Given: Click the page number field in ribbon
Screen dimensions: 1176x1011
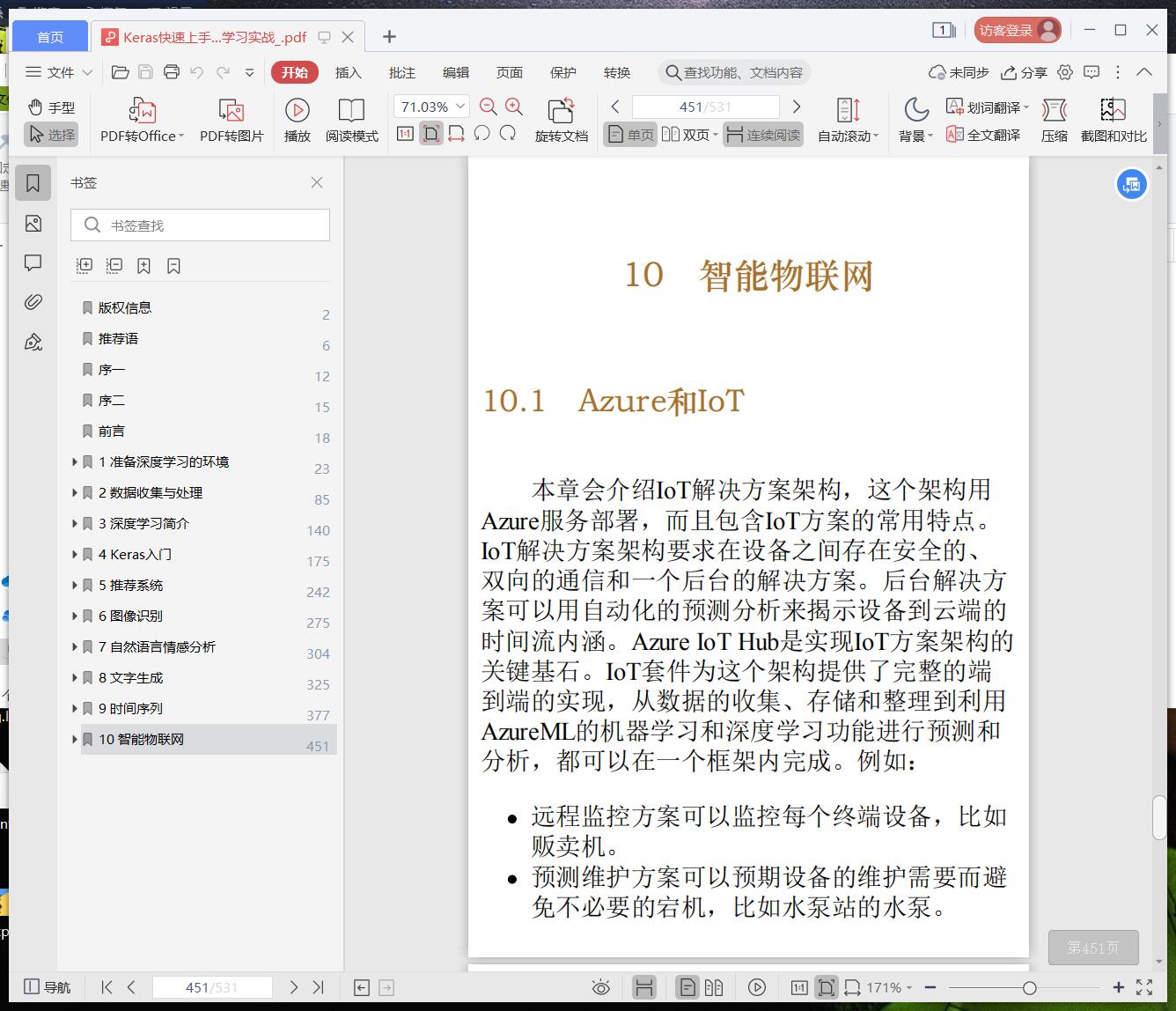Looking at the screenshot, I should [x=705, y=107].
